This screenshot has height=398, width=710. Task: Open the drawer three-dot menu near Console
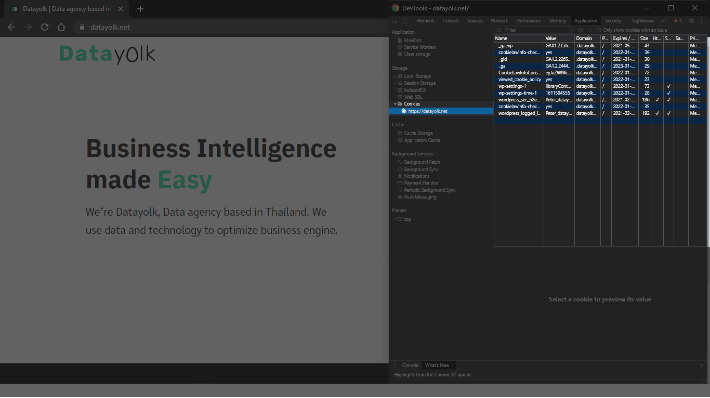click(394, 365)
